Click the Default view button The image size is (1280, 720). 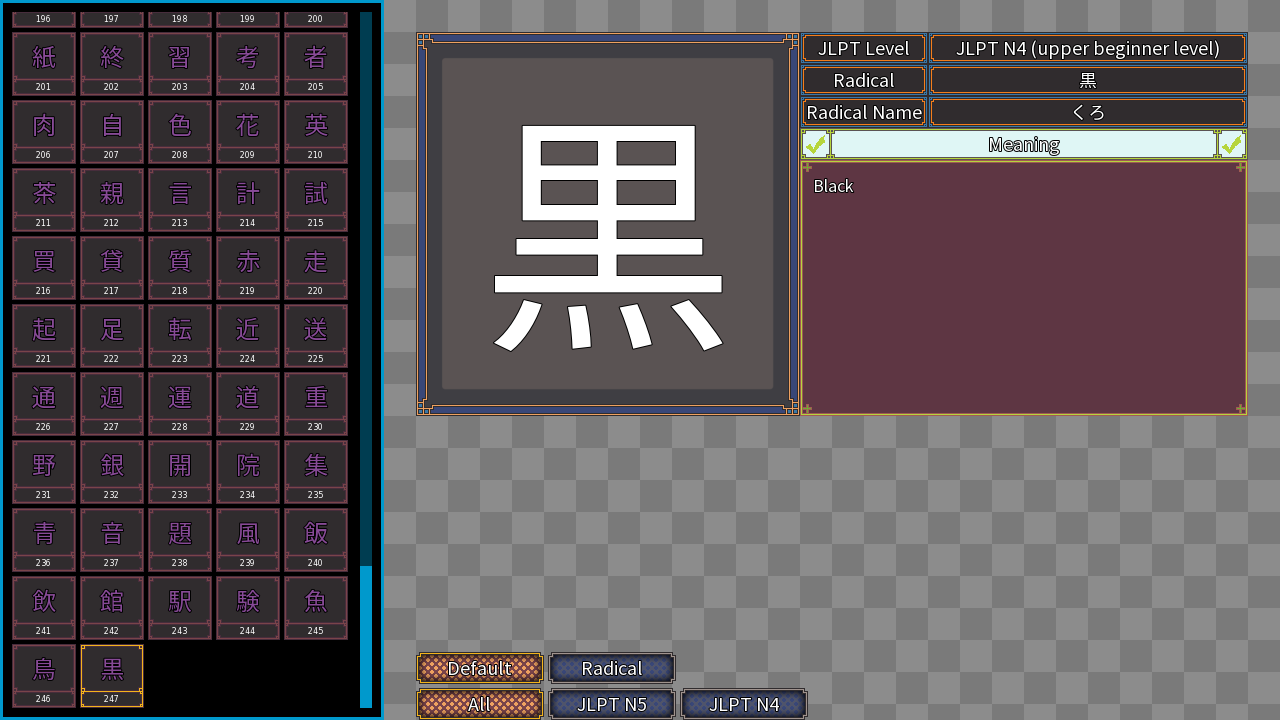tap(480, 668)
